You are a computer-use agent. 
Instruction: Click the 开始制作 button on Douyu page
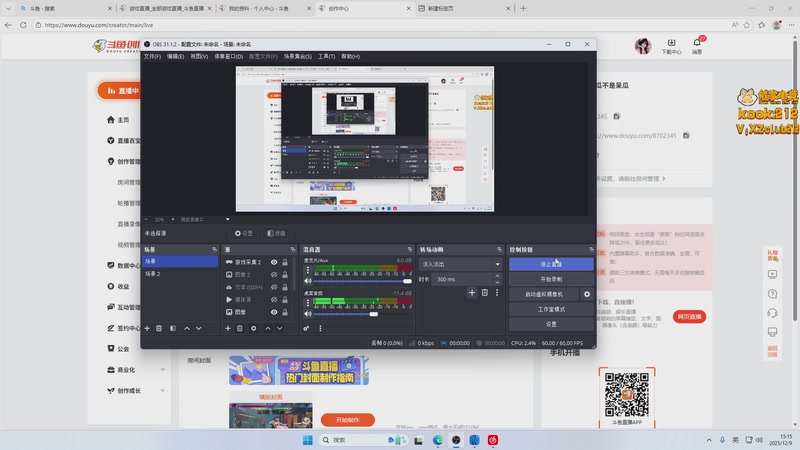pos(348,420)
